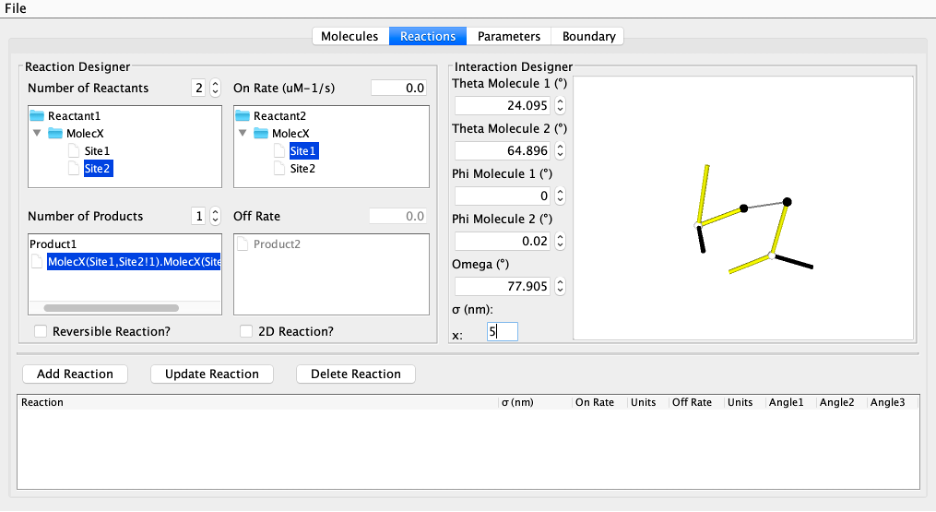Screen dimensions: 936x512
Task: Click the On Rate column header
Action: pos(599,402)
